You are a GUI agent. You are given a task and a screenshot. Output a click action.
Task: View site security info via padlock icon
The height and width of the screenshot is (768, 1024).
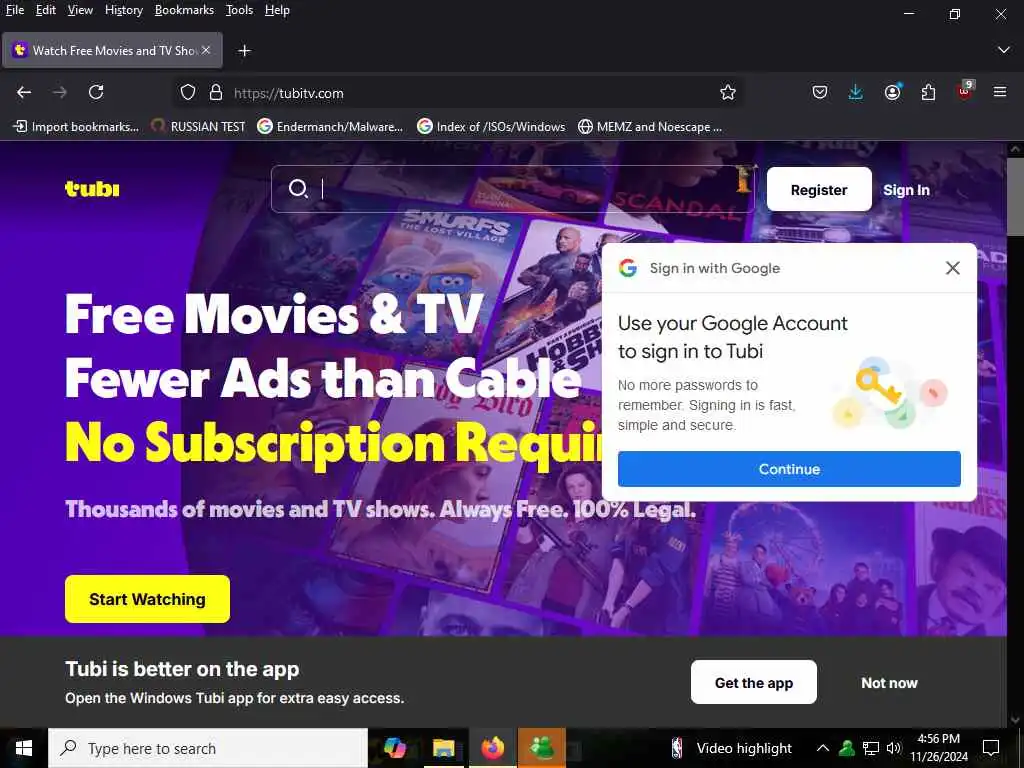click(216, 93)
